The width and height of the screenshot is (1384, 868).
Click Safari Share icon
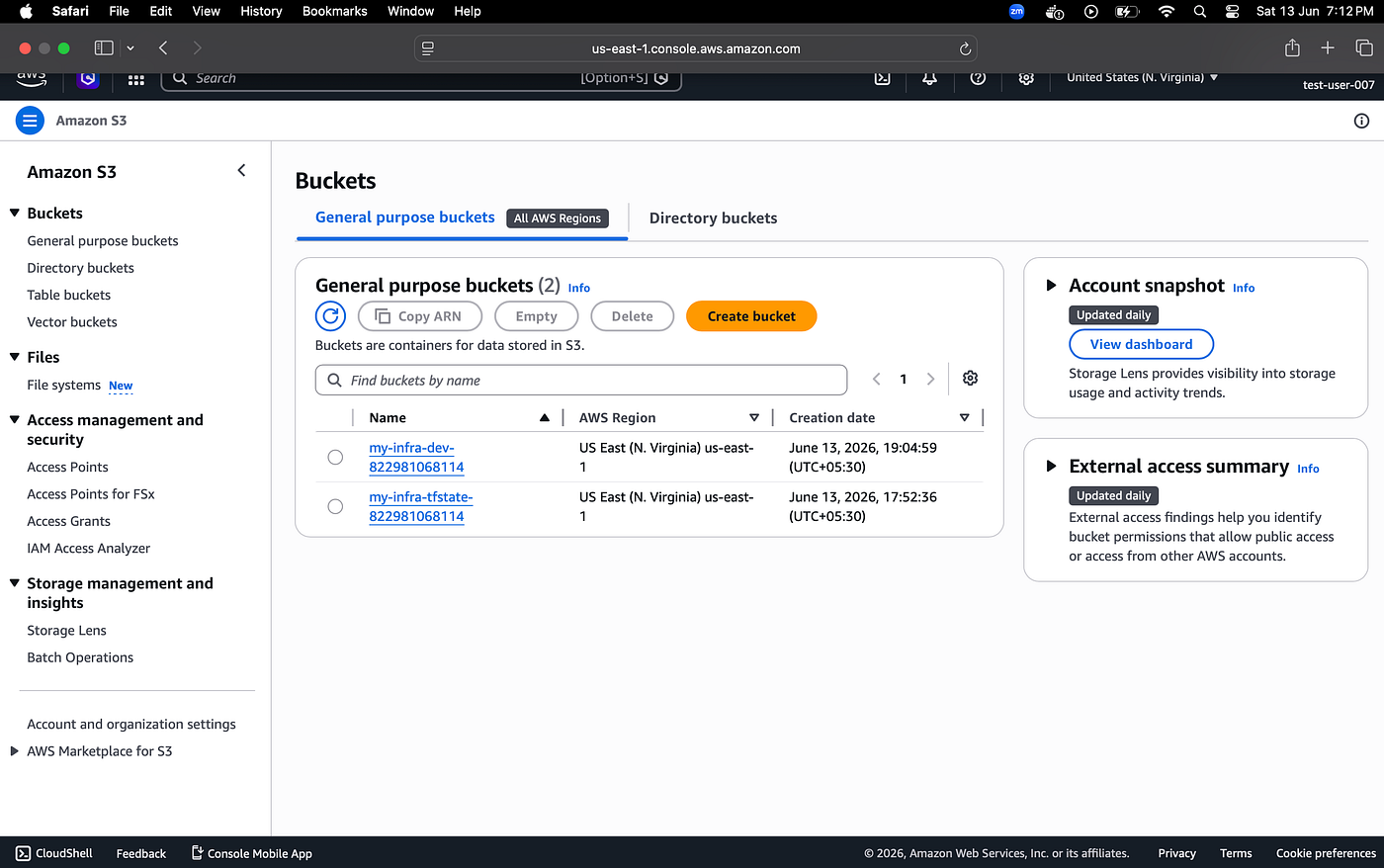[1291, 47]
